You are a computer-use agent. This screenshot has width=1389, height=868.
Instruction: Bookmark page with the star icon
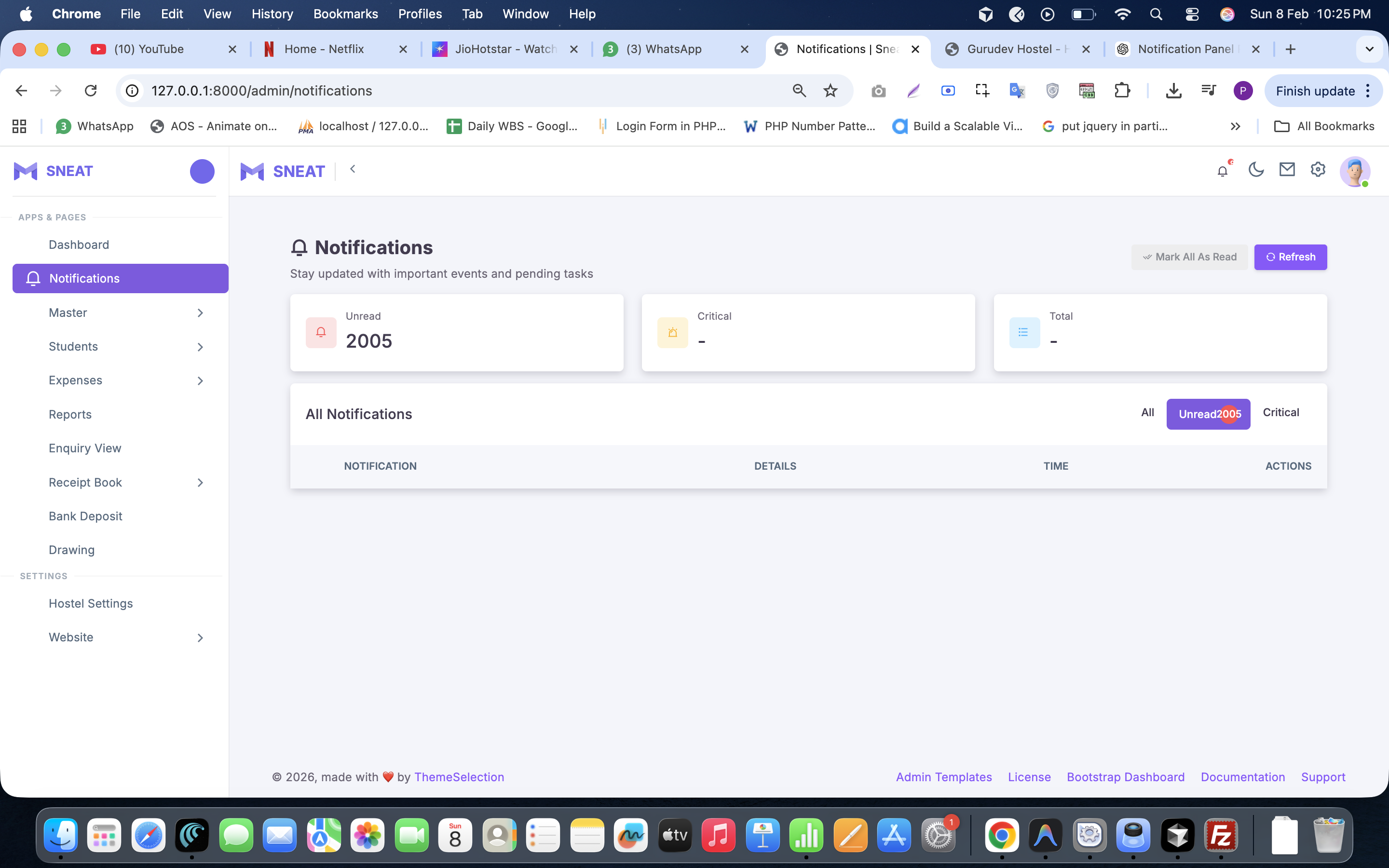click(830, 91)
